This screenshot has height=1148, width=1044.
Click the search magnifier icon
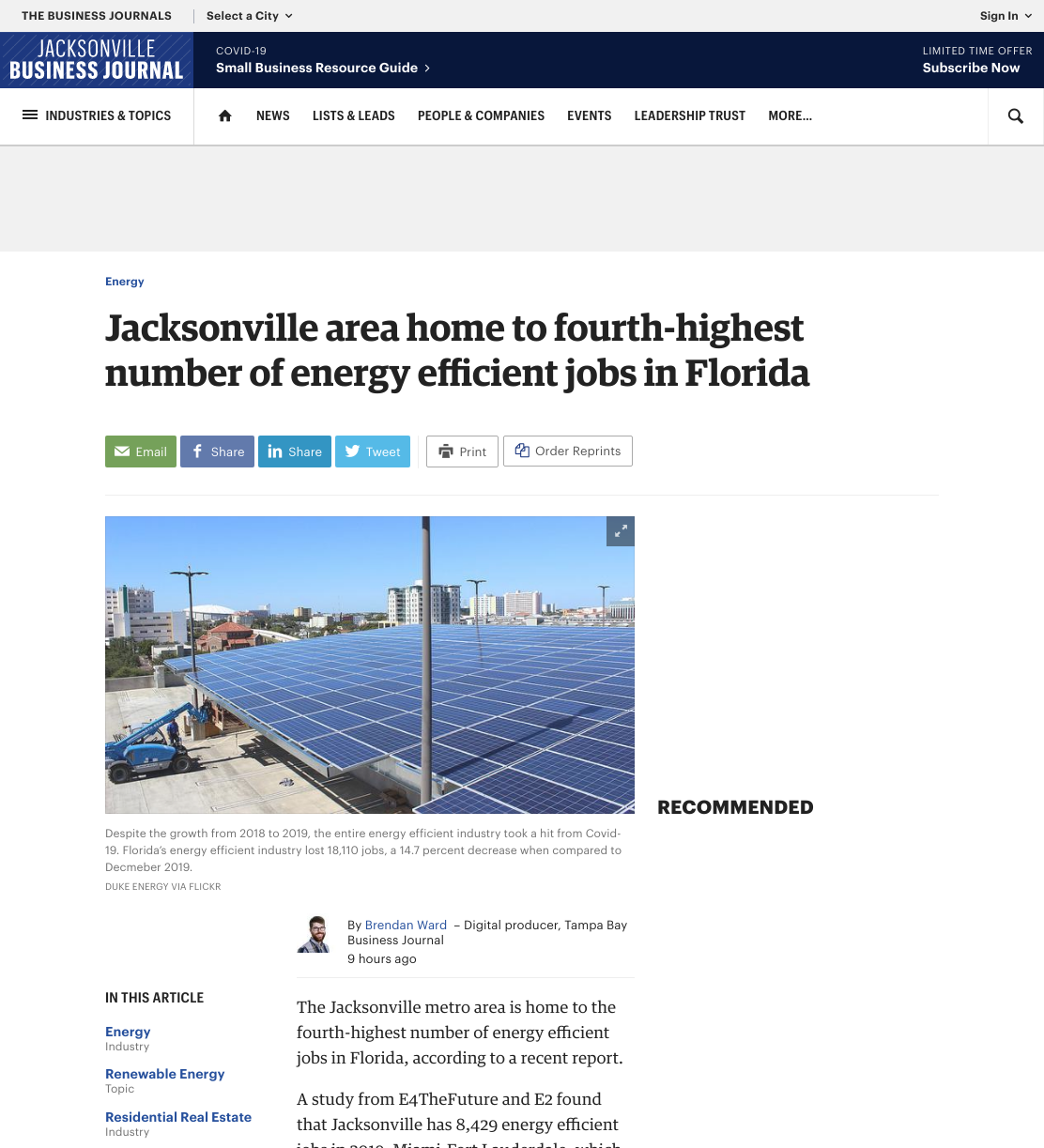1015,116
